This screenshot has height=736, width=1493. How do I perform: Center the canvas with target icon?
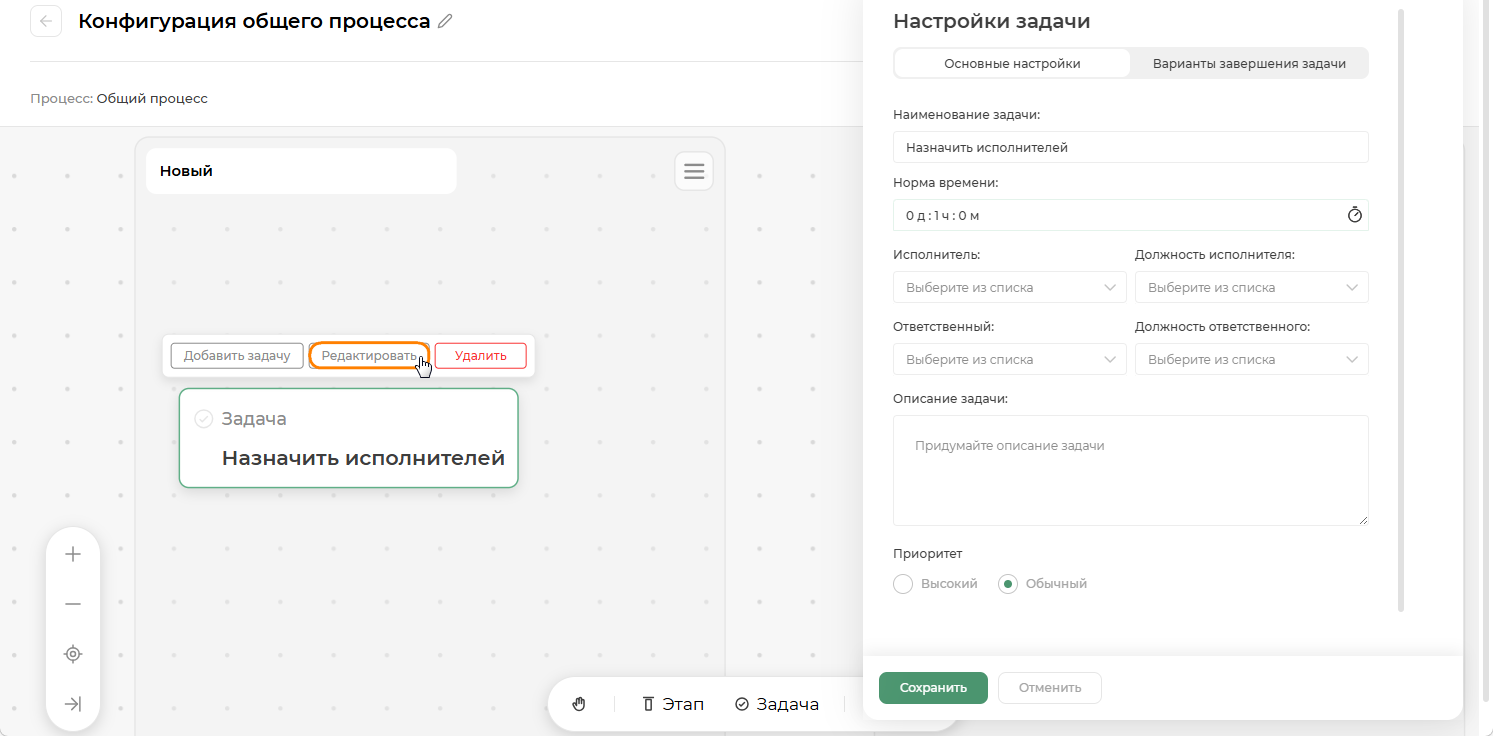pos(73,654)
